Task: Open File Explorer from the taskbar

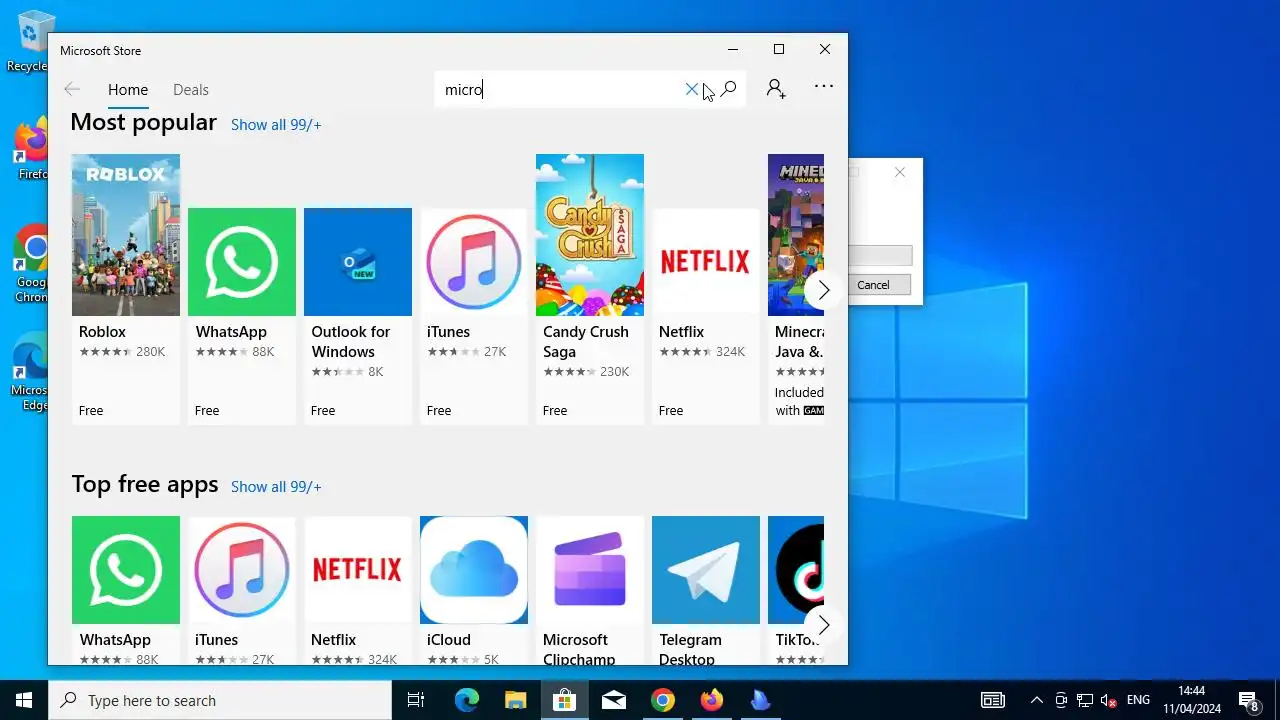Action: coord(515,700)
